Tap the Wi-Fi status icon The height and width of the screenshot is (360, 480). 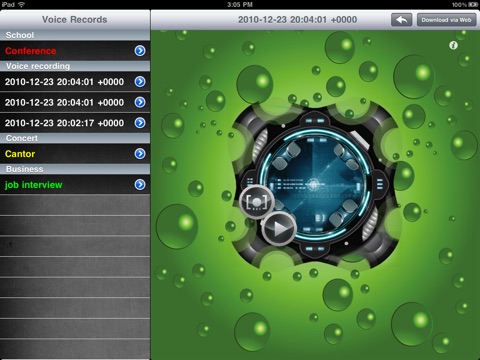pyautogui.click(x=22, y=4)
